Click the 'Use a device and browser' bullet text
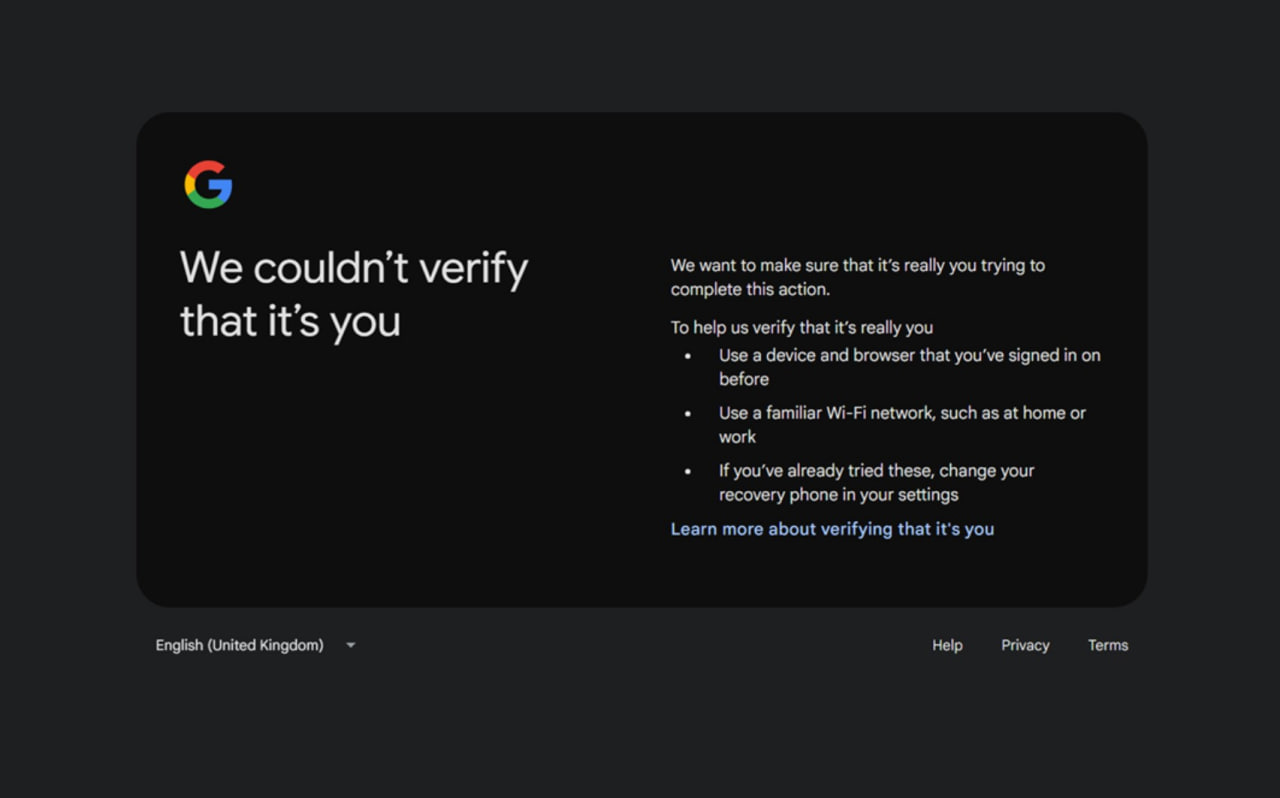 click(x=909, y=356)
